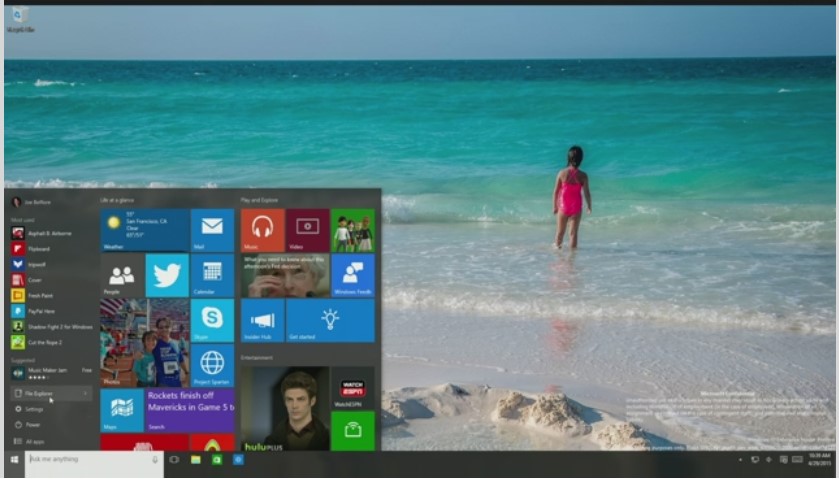839x479 pixels.
Task: Open the Weather tile for San Francisco
Action: point(144,229)
